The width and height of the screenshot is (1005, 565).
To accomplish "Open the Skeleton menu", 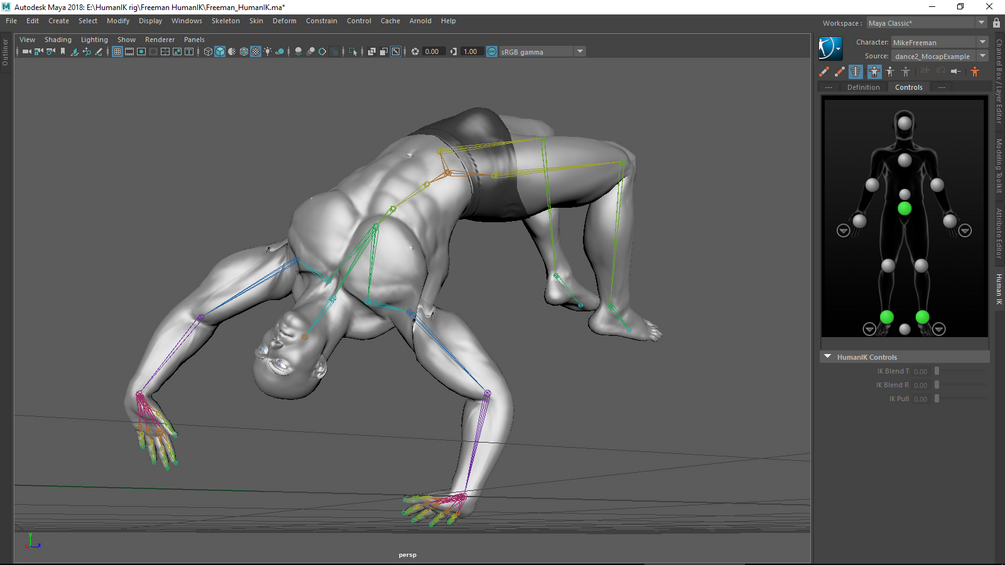I will (226, 20).
